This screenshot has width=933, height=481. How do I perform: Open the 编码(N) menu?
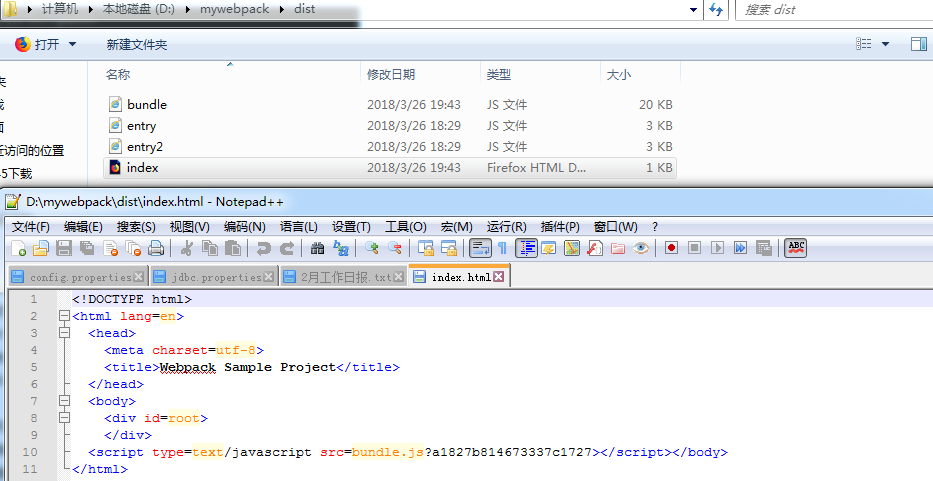pos(245,227)
